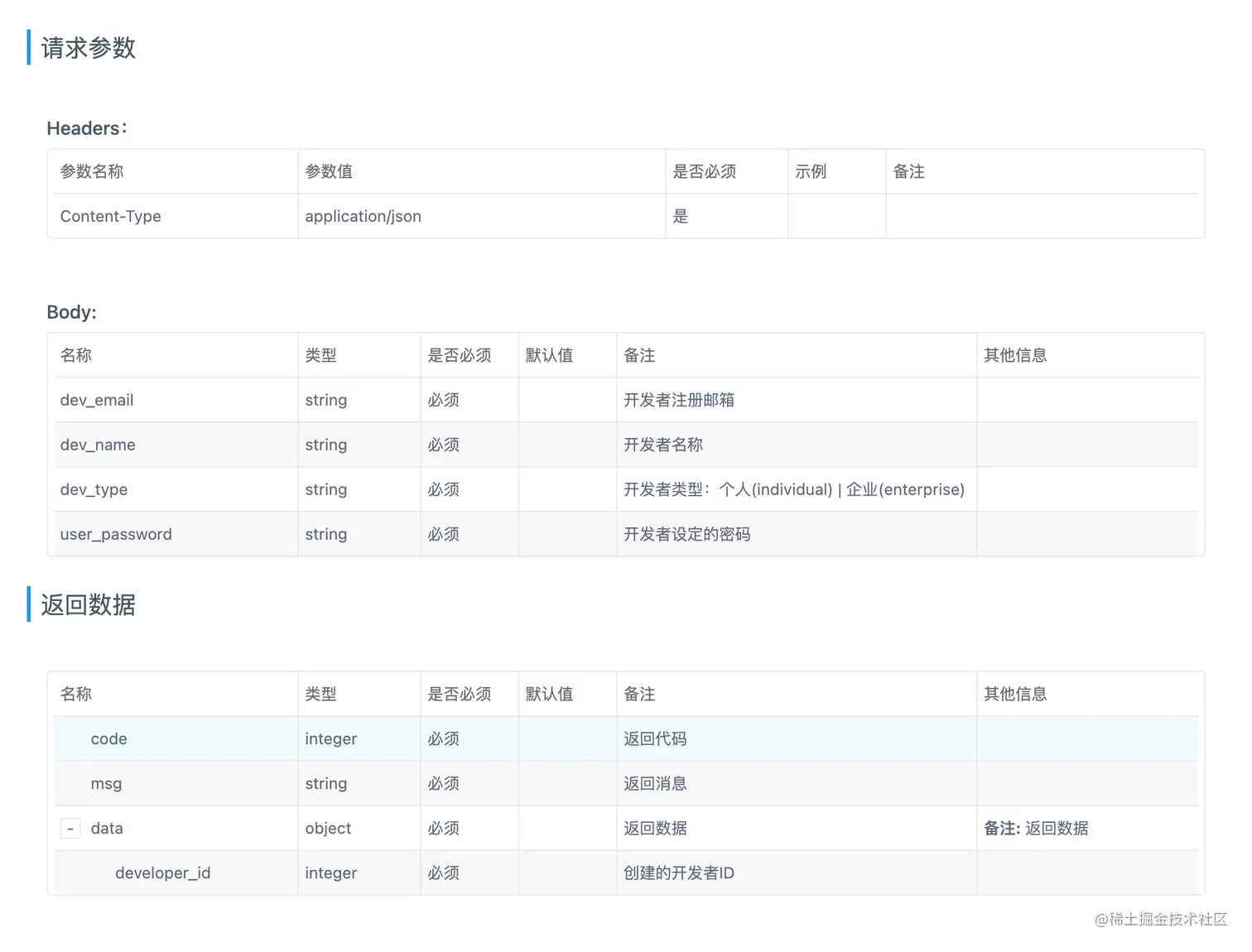Collapse the data row expander
The width and height of the screenshot is (1252, 952).
tap(70, 829)
